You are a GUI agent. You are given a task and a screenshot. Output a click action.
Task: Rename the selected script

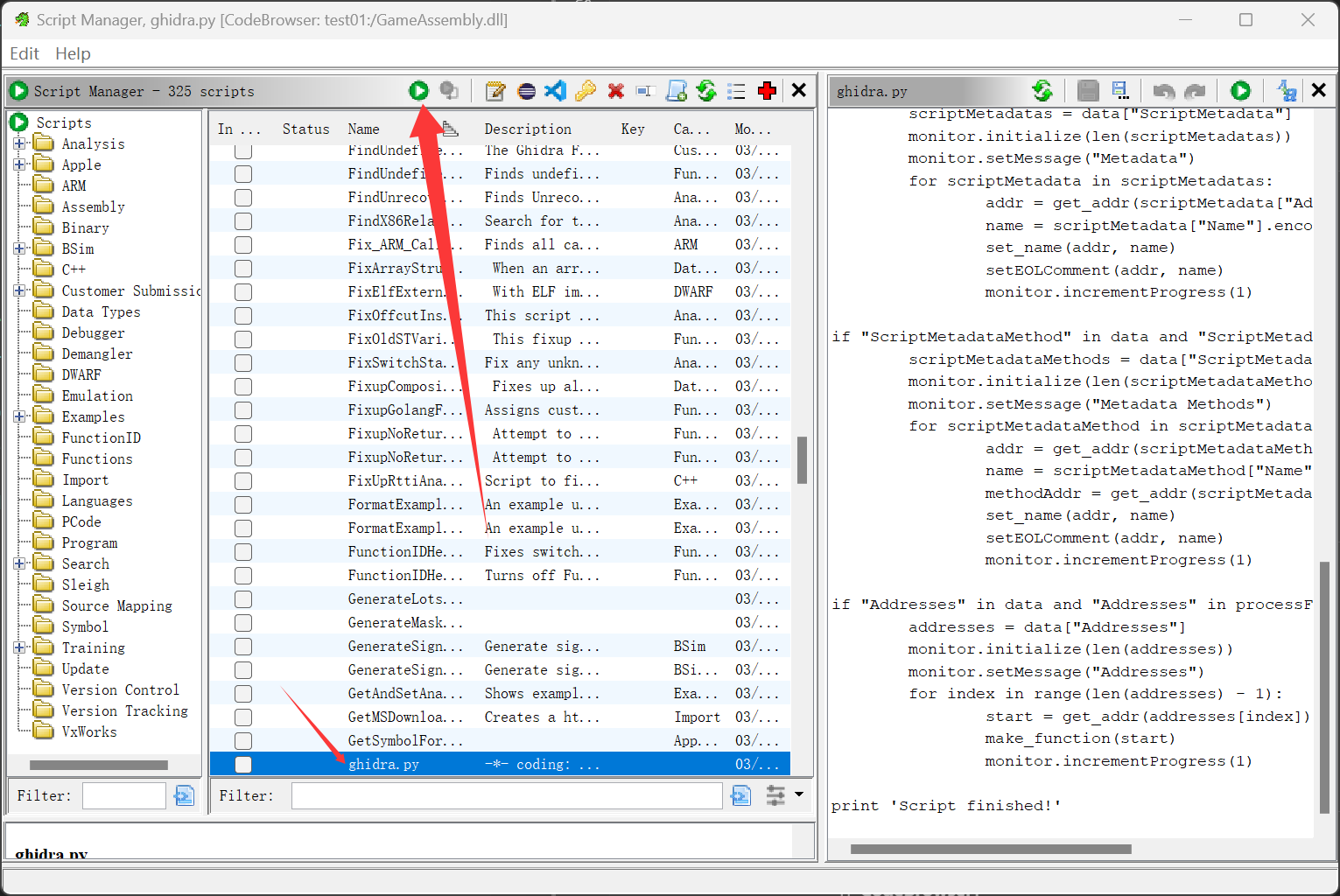click(646, 90)
